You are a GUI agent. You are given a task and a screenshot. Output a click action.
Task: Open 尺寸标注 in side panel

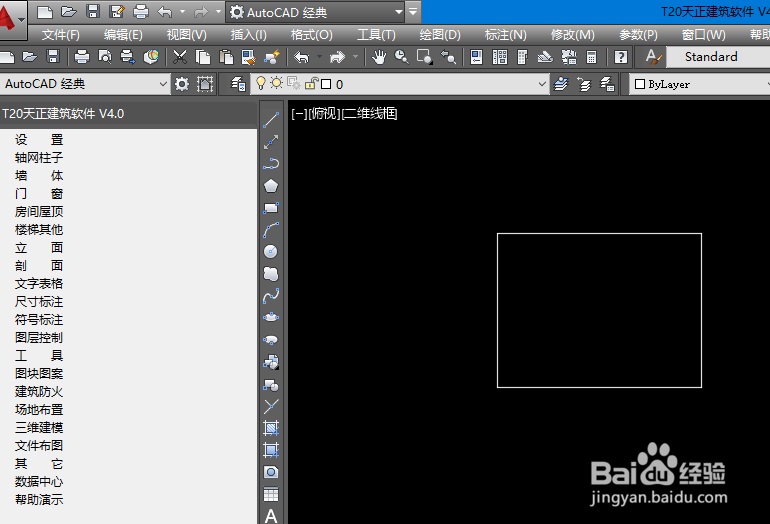(x=39, y=302)
